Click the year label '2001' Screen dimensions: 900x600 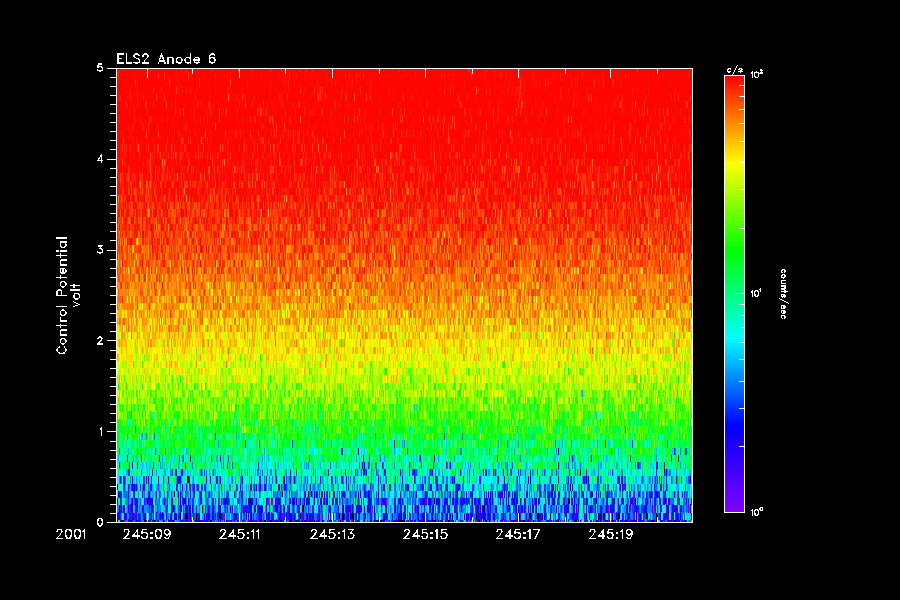[71, 535]
